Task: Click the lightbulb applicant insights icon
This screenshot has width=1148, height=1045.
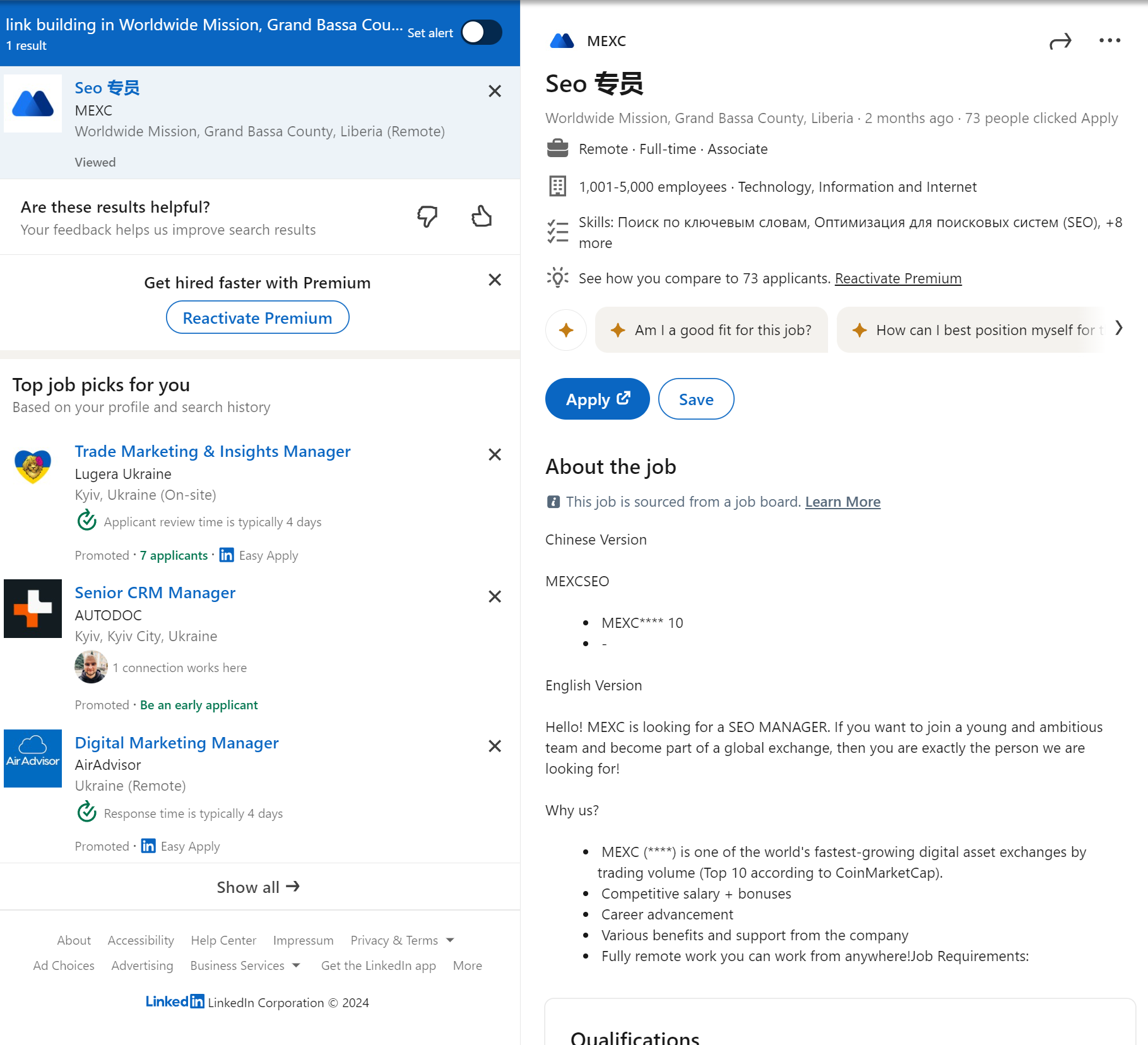Action: pyautogui.click(x=557, y=278)
